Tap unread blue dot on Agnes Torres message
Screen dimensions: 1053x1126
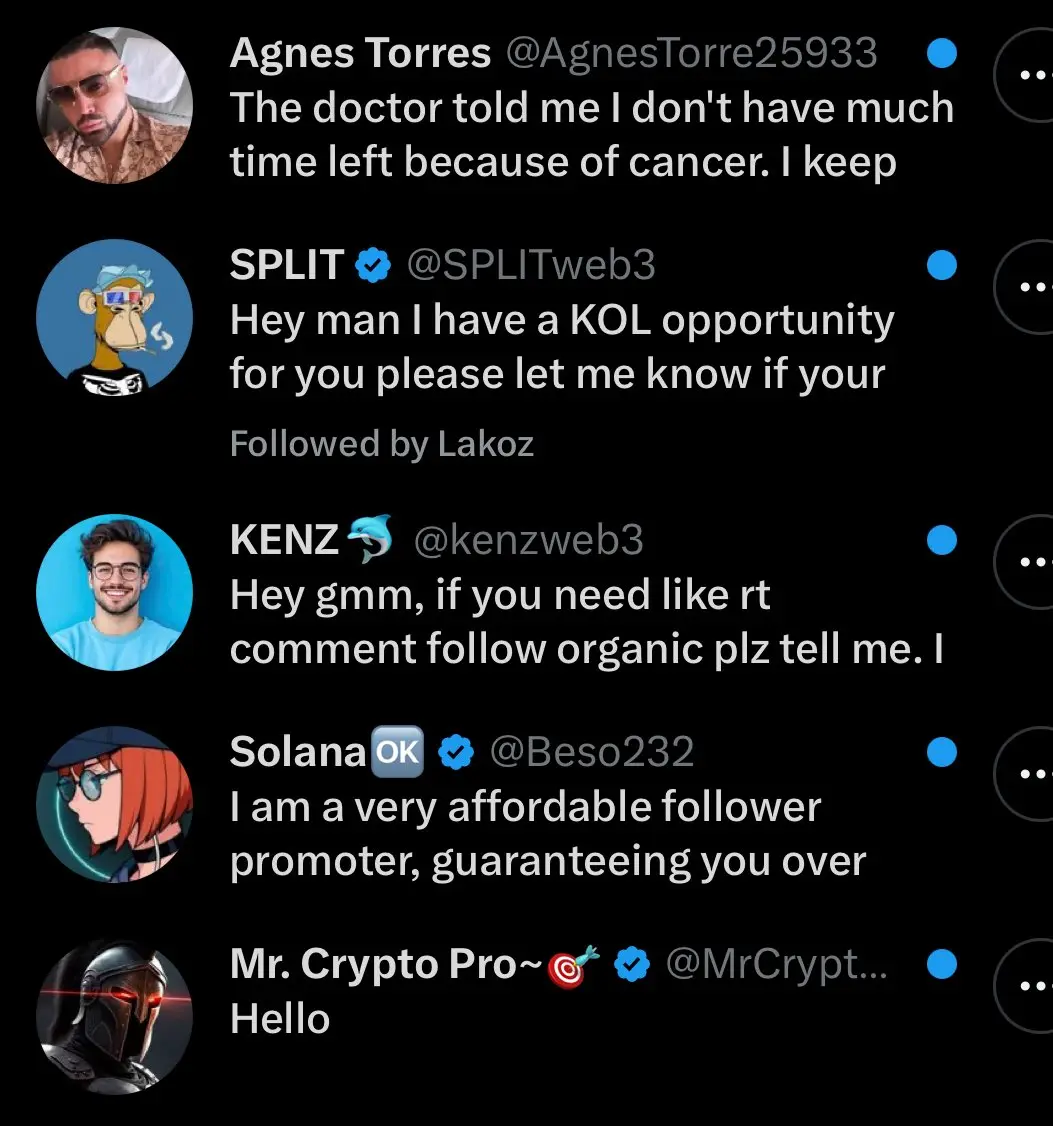click(x=942, y=53)
